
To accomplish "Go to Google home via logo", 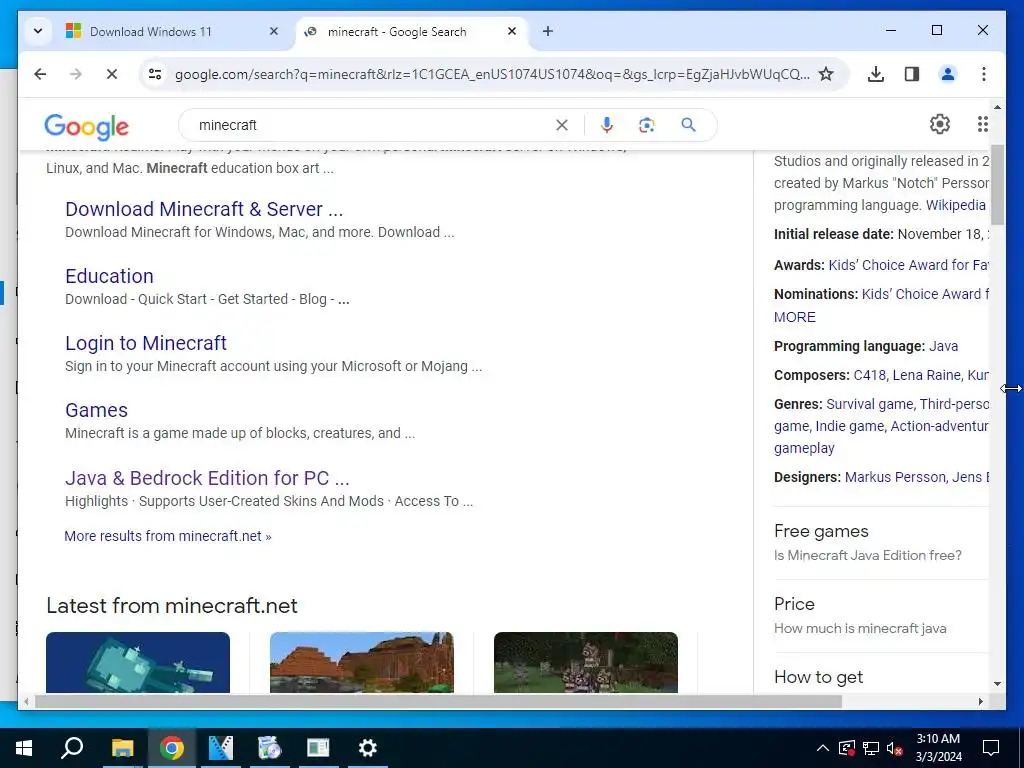I will click(x=86, y=126).
